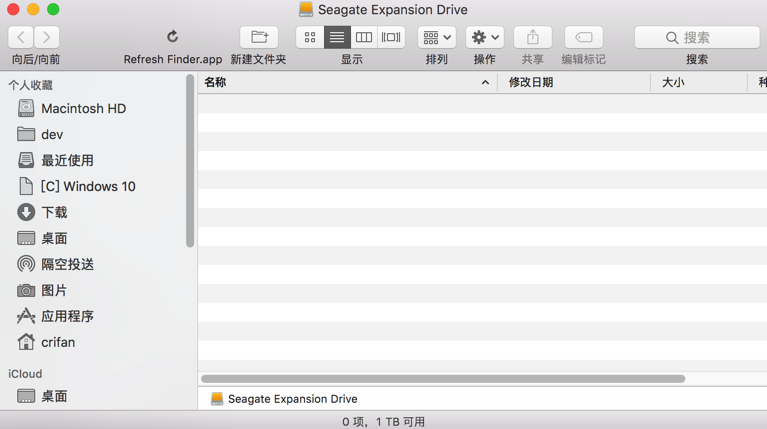The height and width of the screenshot is (429, 767).
Task: Open Macintosh HD in the sidebar
Action: [83, 109]
